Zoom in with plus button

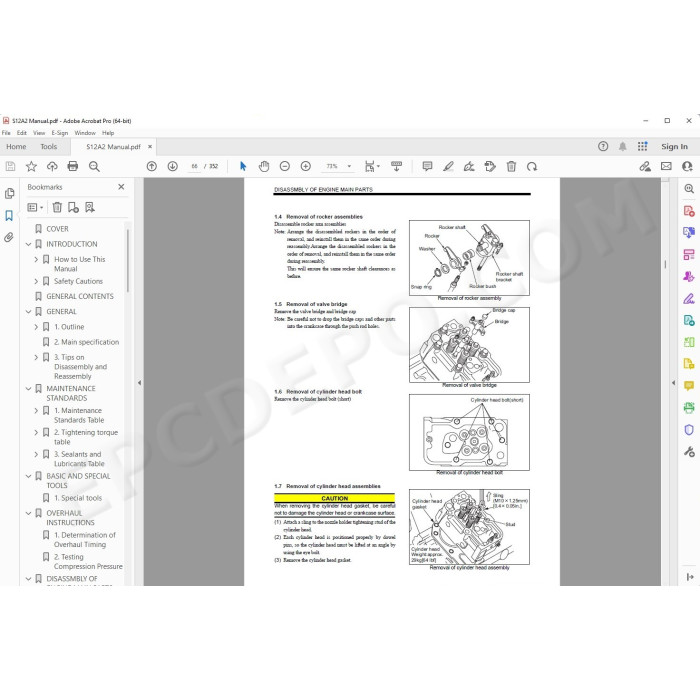click(306, 167)
